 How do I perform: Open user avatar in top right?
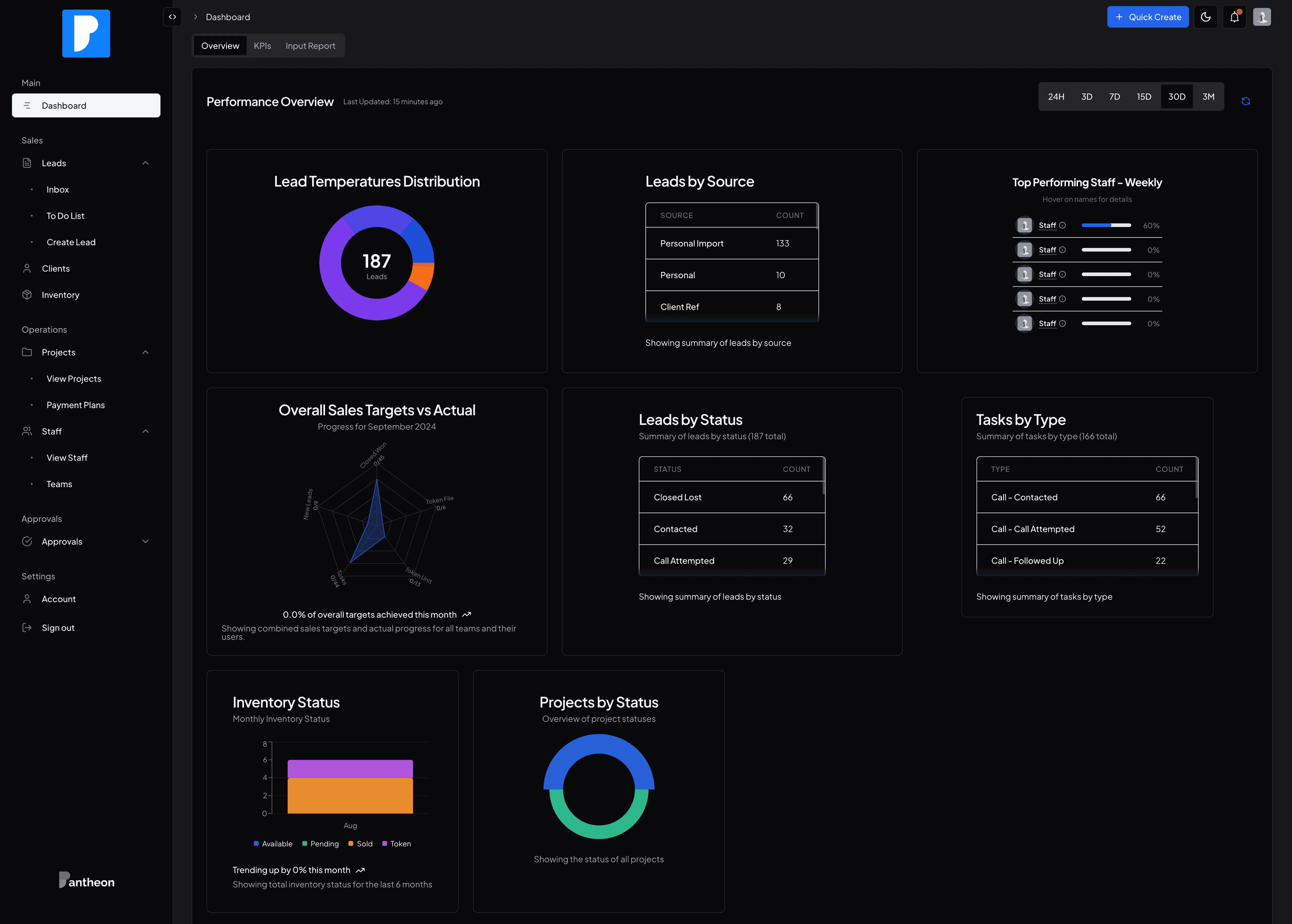tap(1261, 17)
